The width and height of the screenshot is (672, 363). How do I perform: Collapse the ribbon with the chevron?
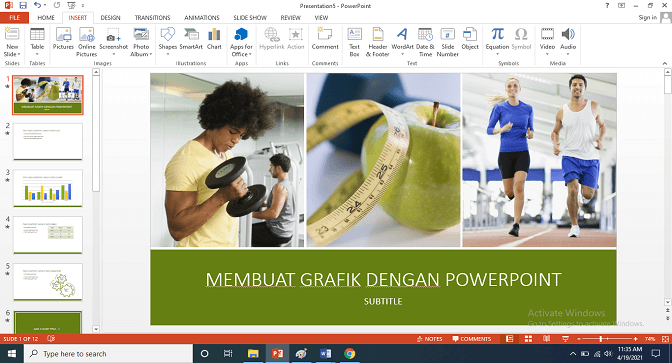(665, 63)
